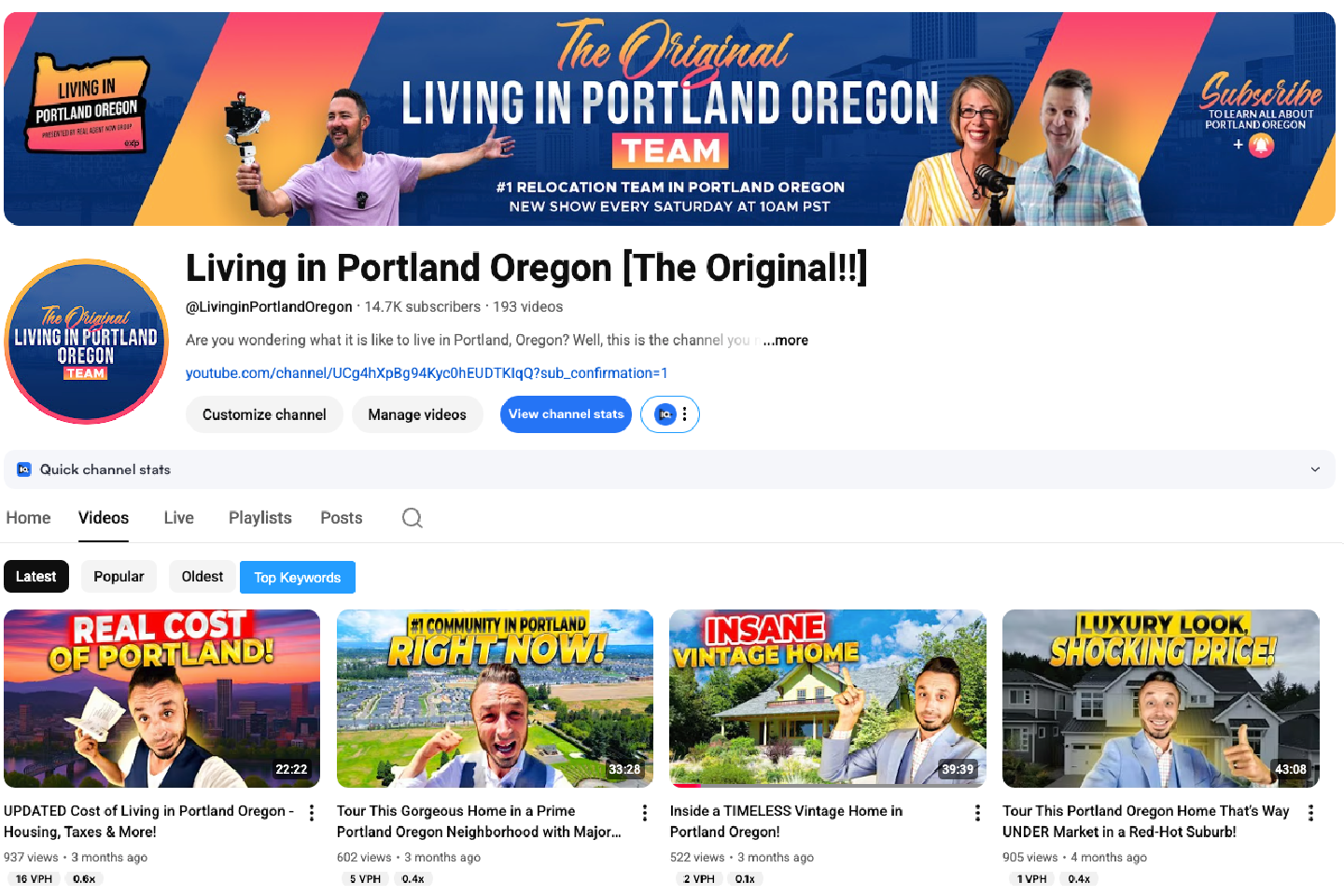Select the Popular sort filter chip
The image size is (1344, 896).
119,577
